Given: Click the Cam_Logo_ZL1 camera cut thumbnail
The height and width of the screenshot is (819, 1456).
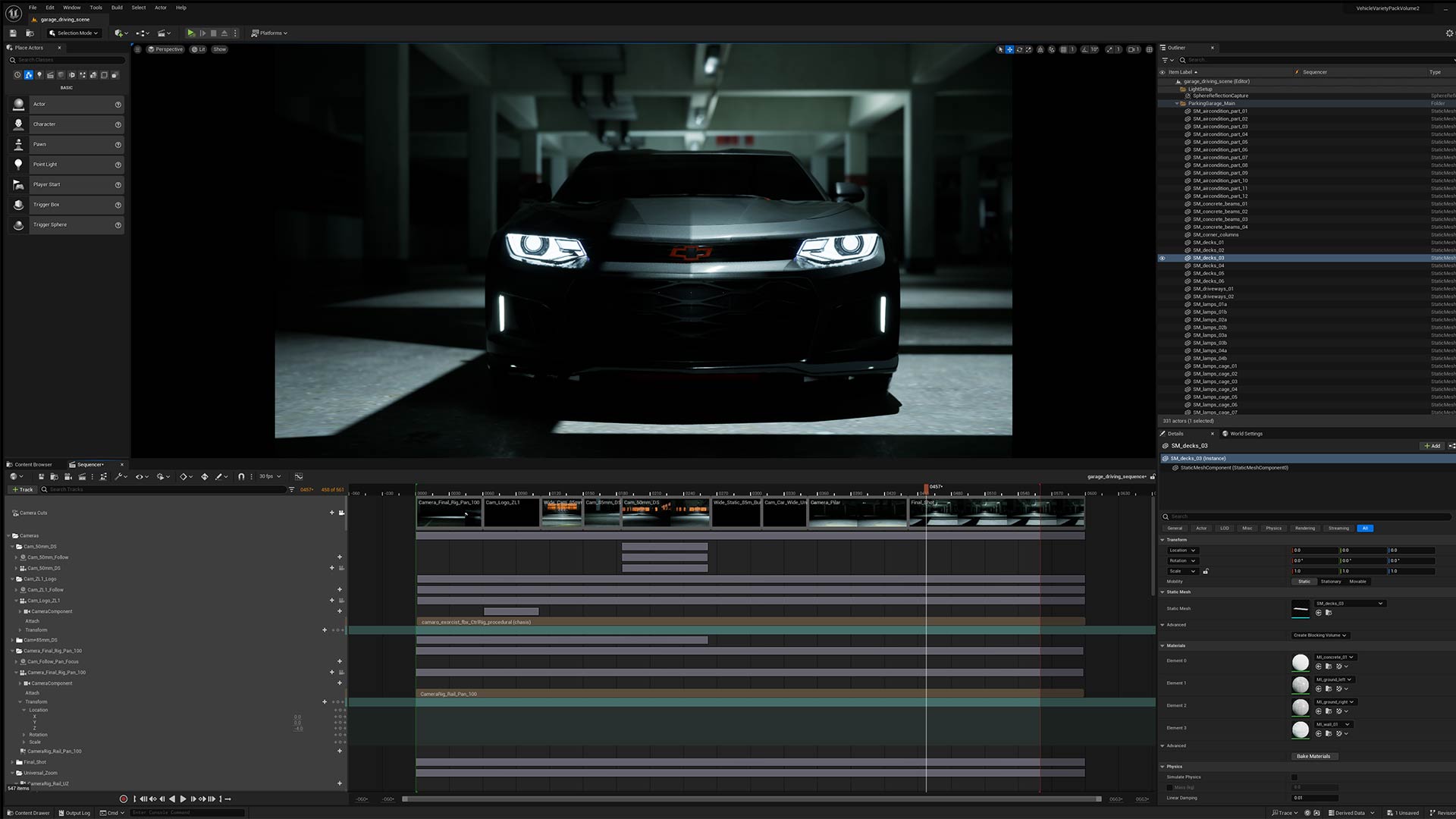Looking at the screenshot, I should [x=512, y=513].
